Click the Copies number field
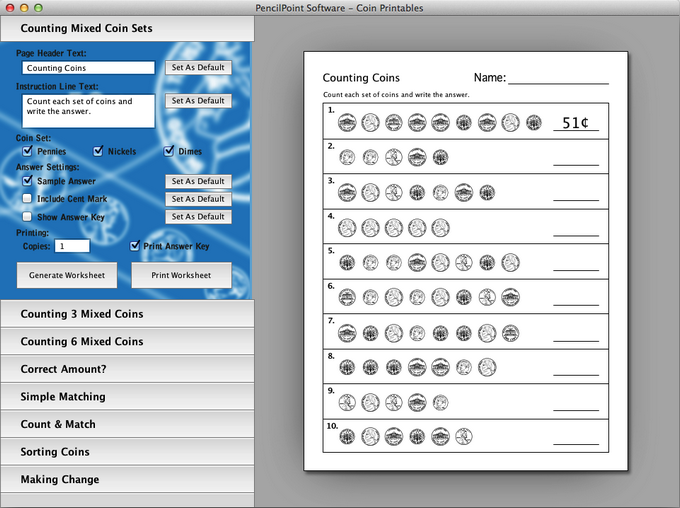The height and width of the screenshot is (508, 680). (x=72, y=245)
